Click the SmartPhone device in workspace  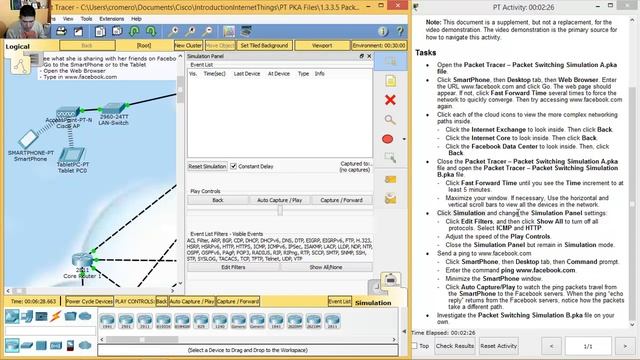point(28,140)
